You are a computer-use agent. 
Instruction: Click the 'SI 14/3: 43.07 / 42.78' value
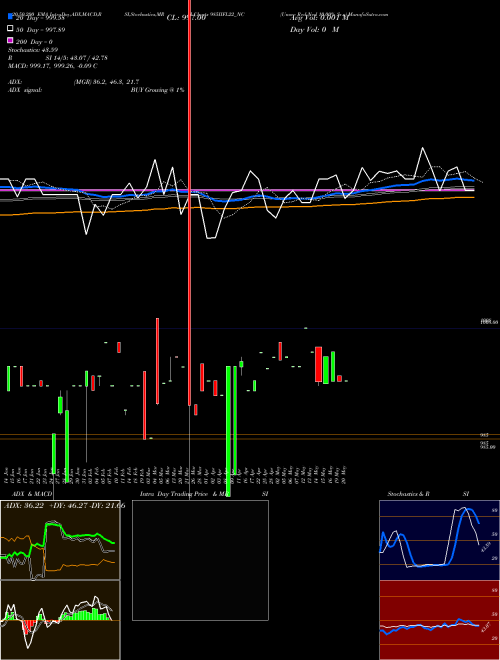tap(76, 58)
